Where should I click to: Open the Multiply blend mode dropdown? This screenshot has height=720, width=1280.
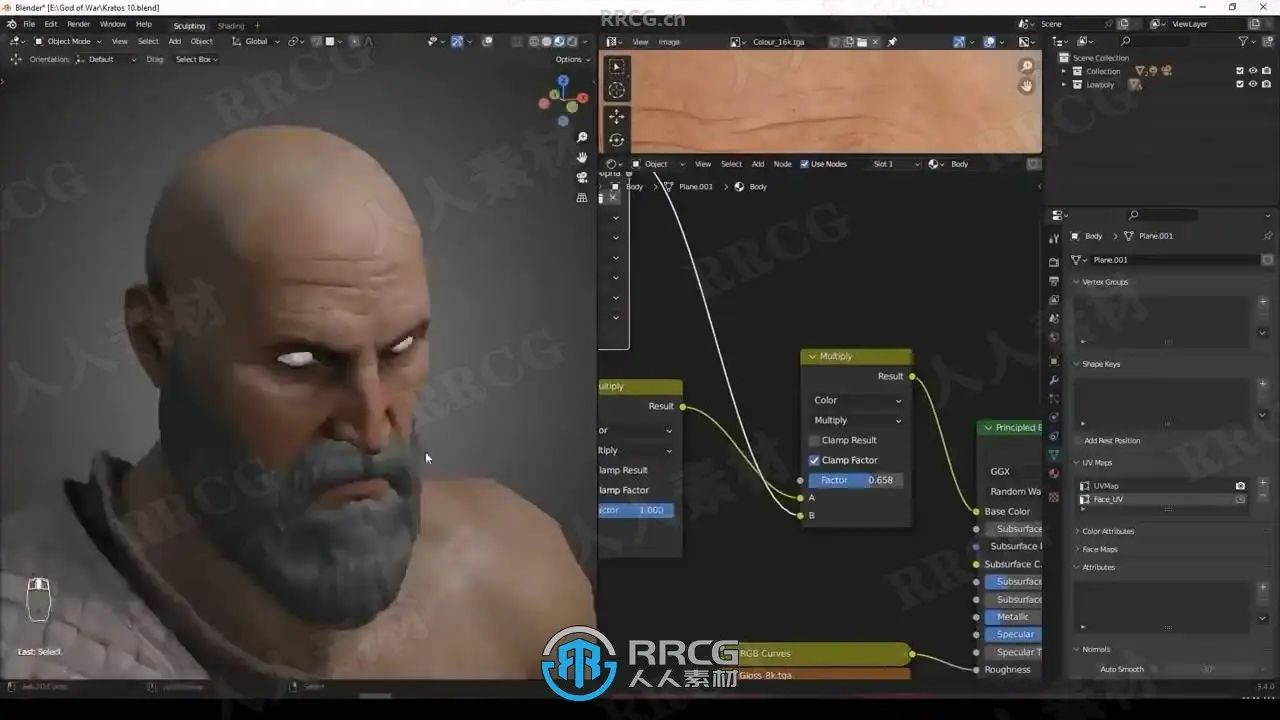857,420
